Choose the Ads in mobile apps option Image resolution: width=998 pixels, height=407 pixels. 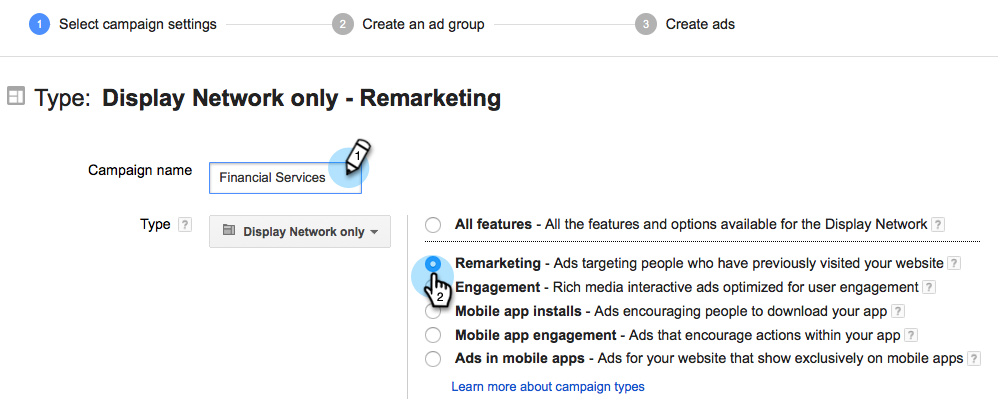pyautogui.click(x=433, y=359)
